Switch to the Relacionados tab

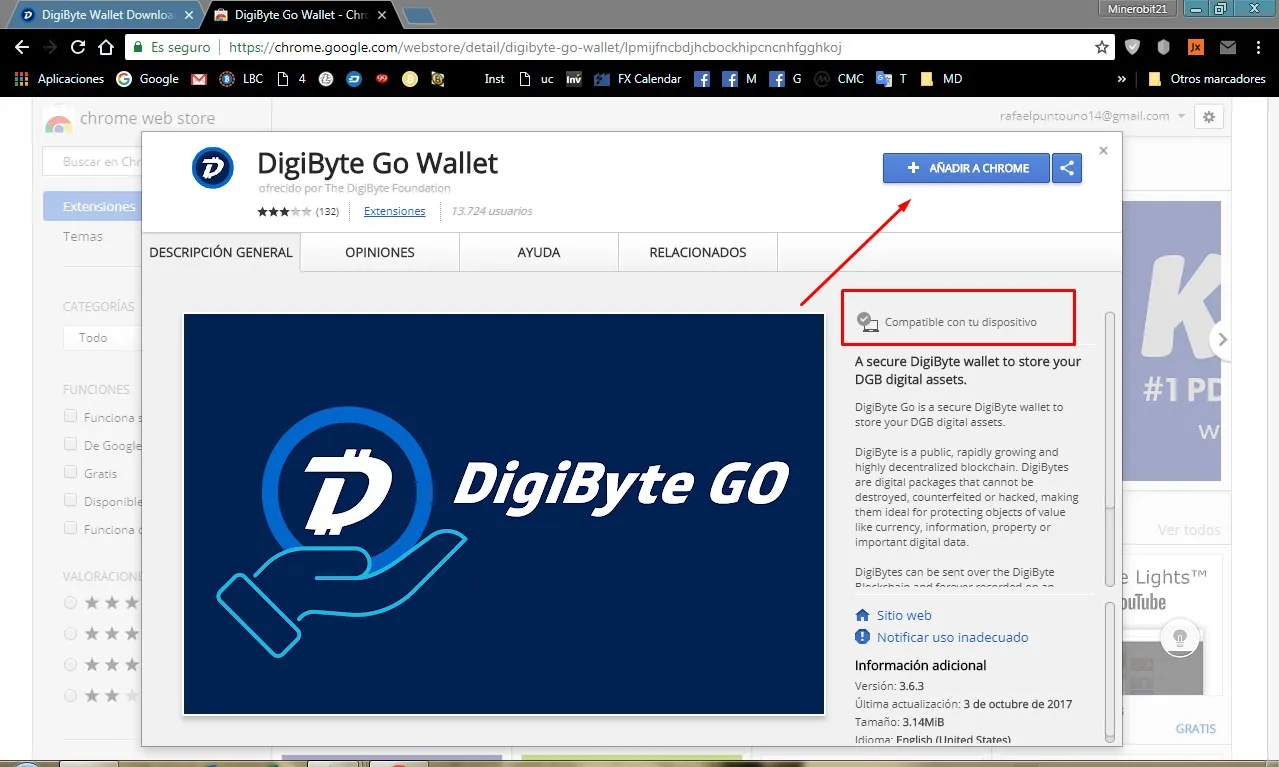pyautogui.click(x=698, y=252)
